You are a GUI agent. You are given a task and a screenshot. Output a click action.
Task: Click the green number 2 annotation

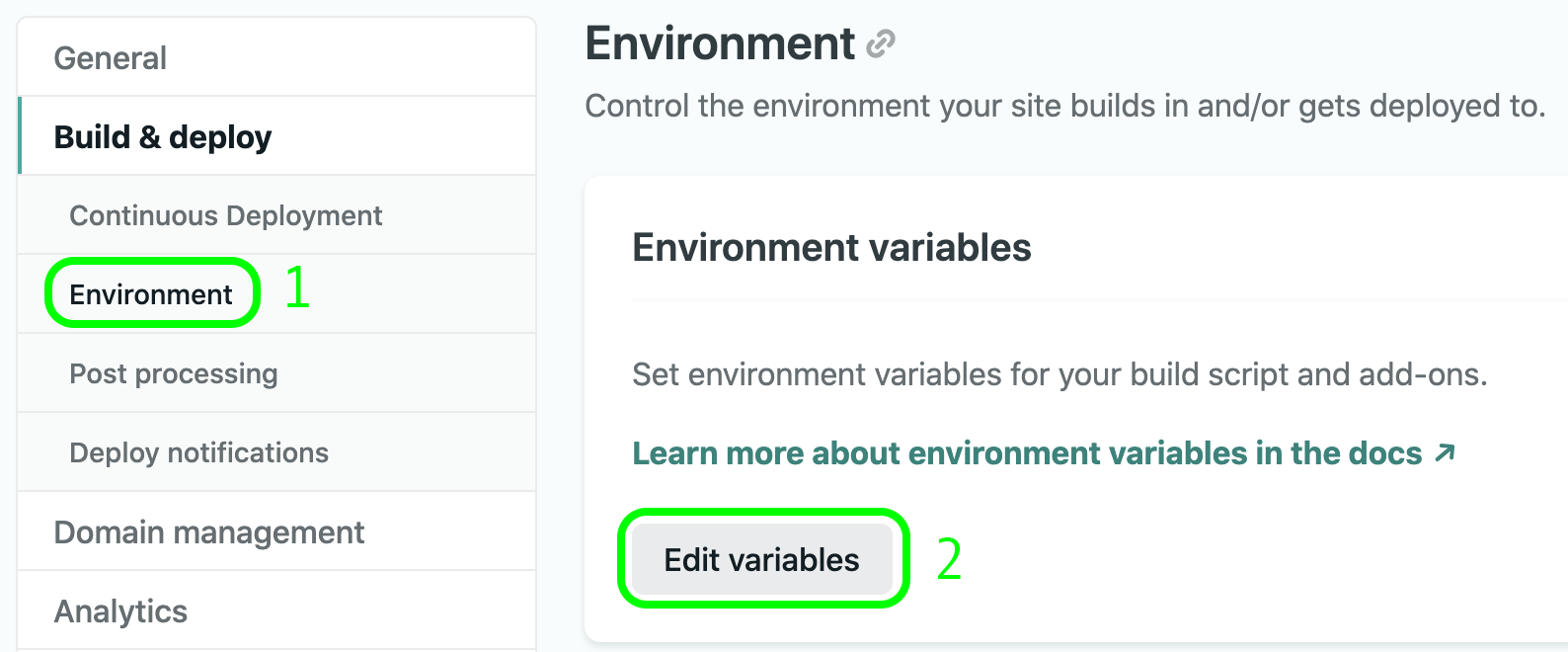coord(949,559)
